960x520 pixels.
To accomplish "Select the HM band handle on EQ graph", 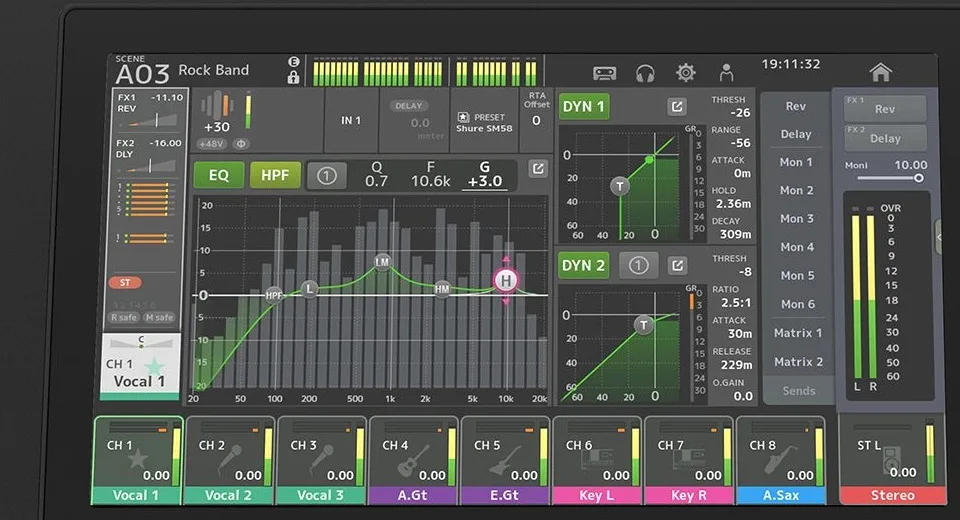I will [x=442, y=288].
